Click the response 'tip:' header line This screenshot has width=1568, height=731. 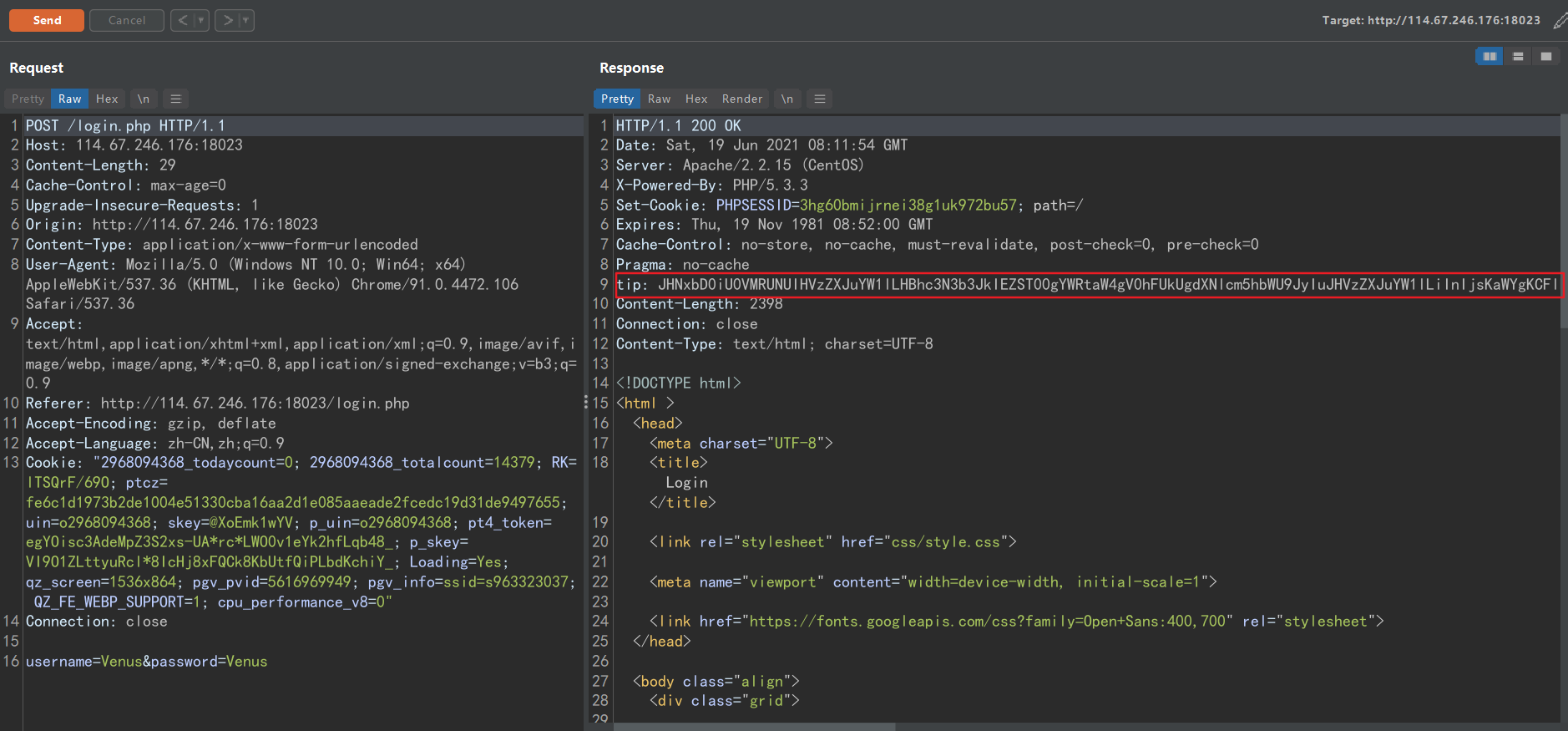pos(1087,285)
